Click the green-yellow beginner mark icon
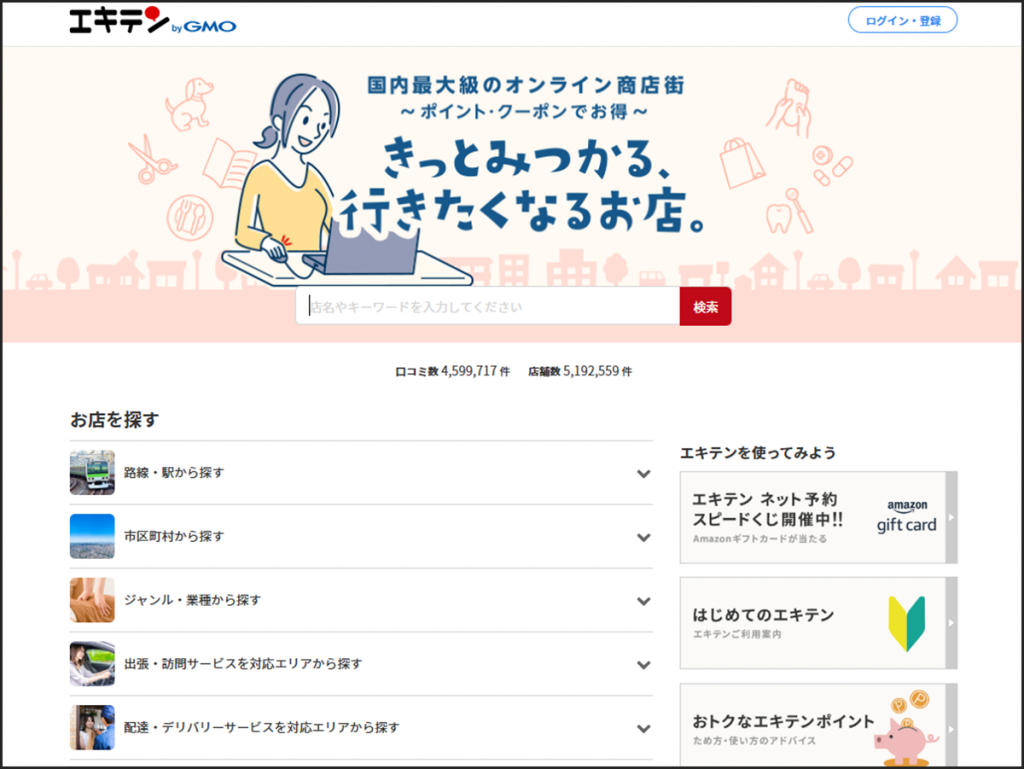The width and height of the screenshot is (1024, 769). pos(906,624)
